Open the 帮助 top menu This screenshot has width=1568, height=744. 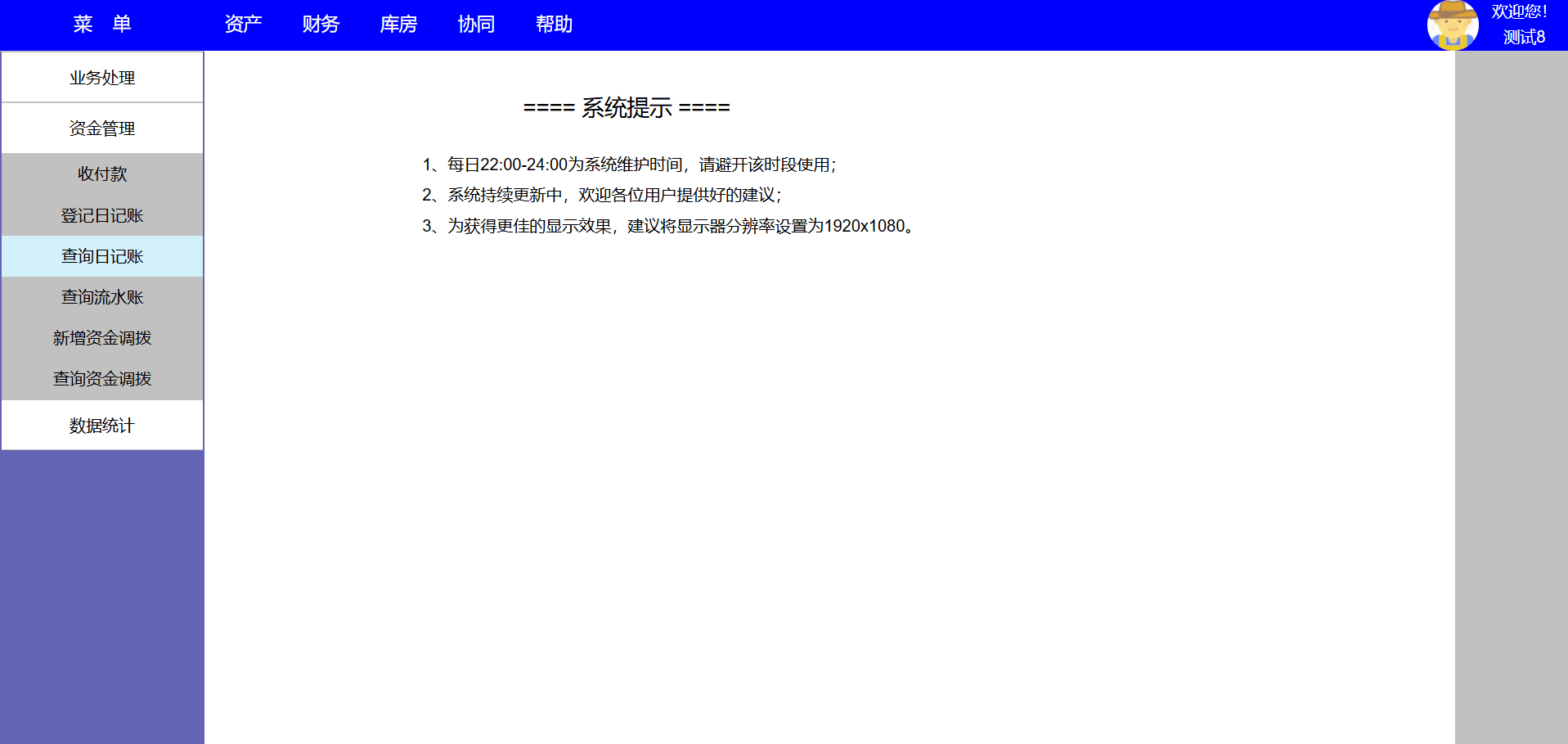click(x=554, y=25)
